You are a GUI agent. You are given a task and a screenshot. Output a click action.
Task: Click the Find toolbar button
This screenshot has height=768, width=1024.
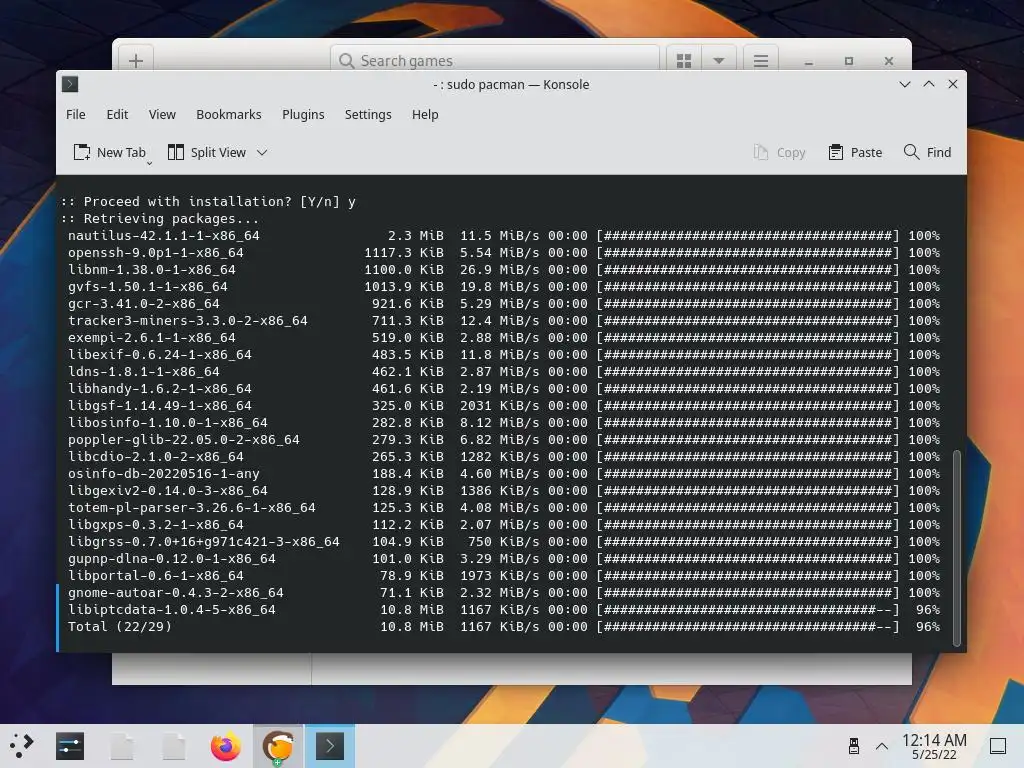pos(927,152)
